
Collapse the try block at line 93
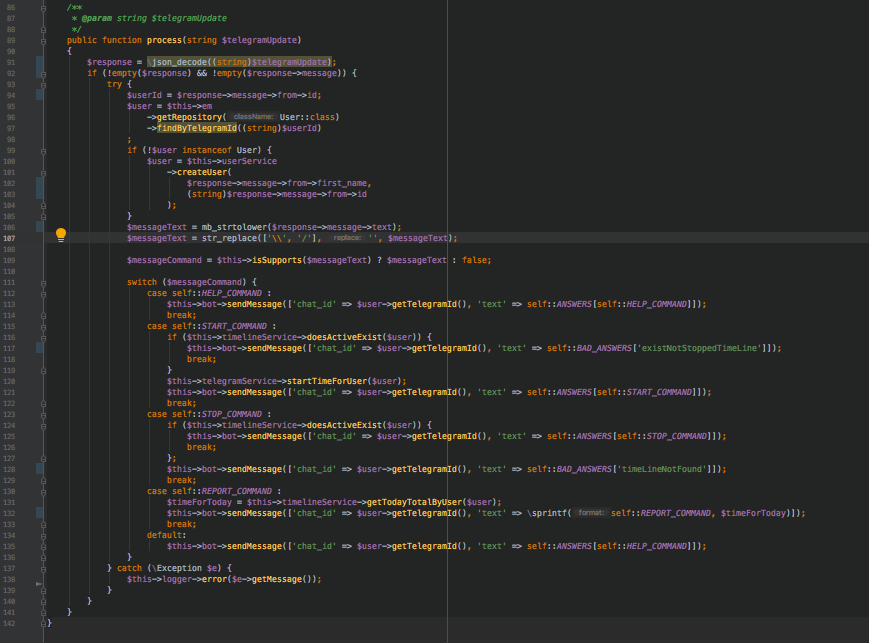pyautogui.click(x=44, y=84)
